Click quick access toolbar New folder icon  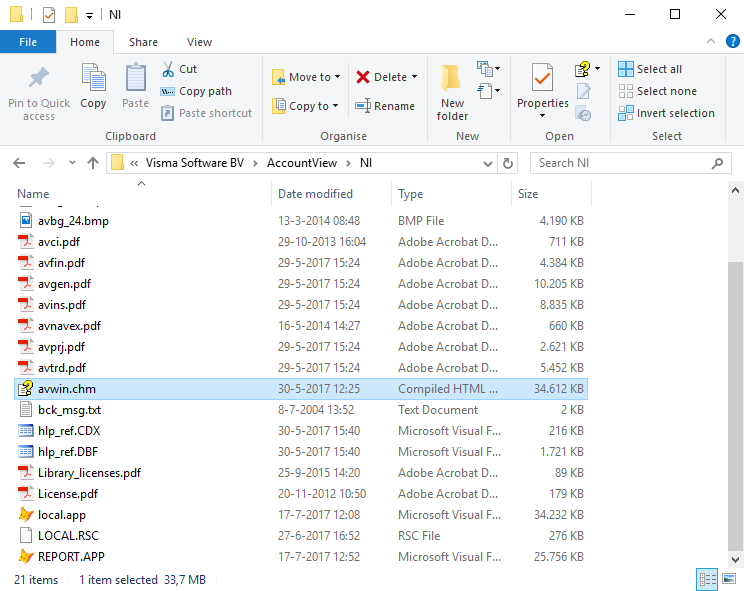[71, 15]
